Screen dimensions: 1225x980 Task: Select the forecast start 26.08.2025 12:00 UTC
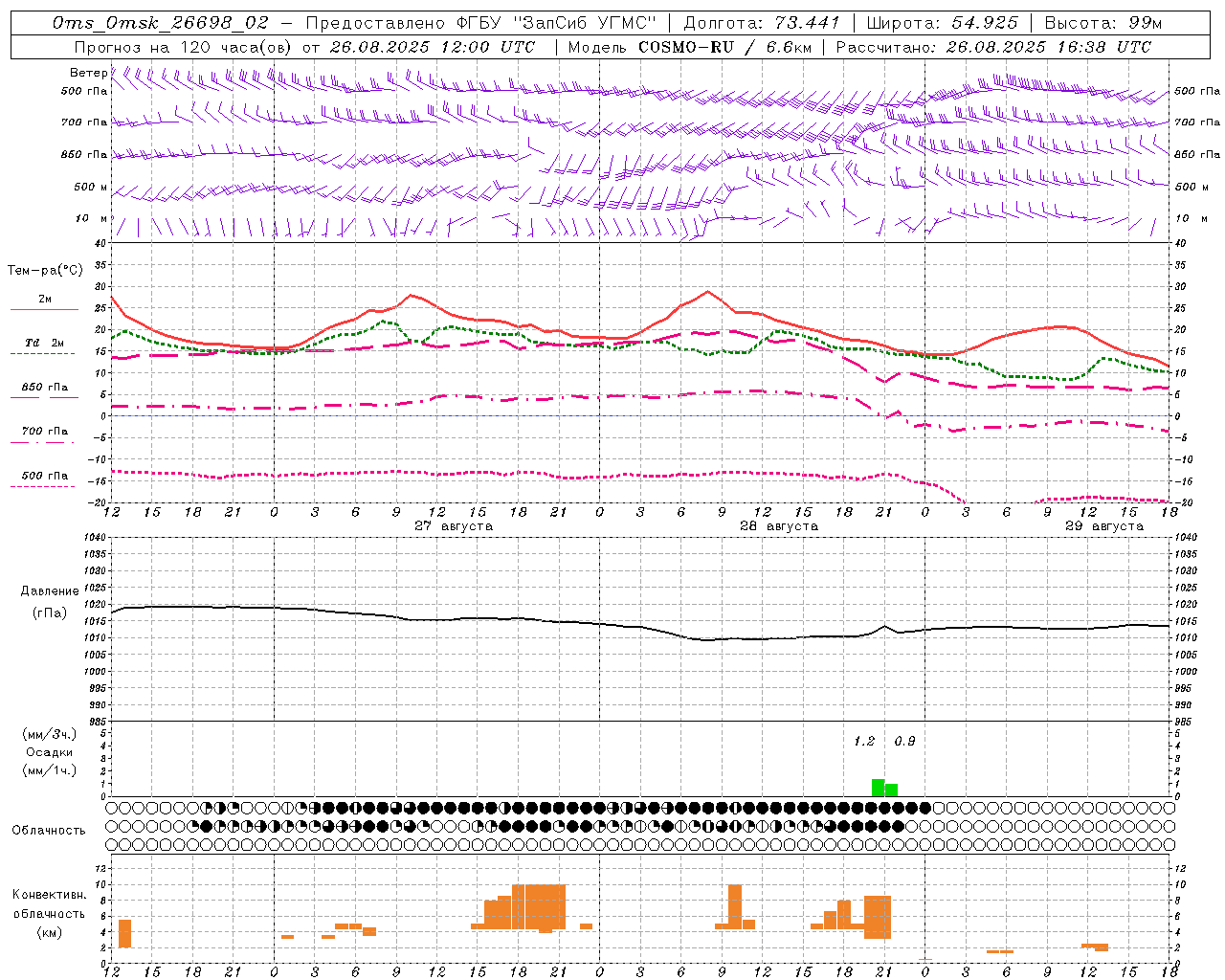pos(433,47)
